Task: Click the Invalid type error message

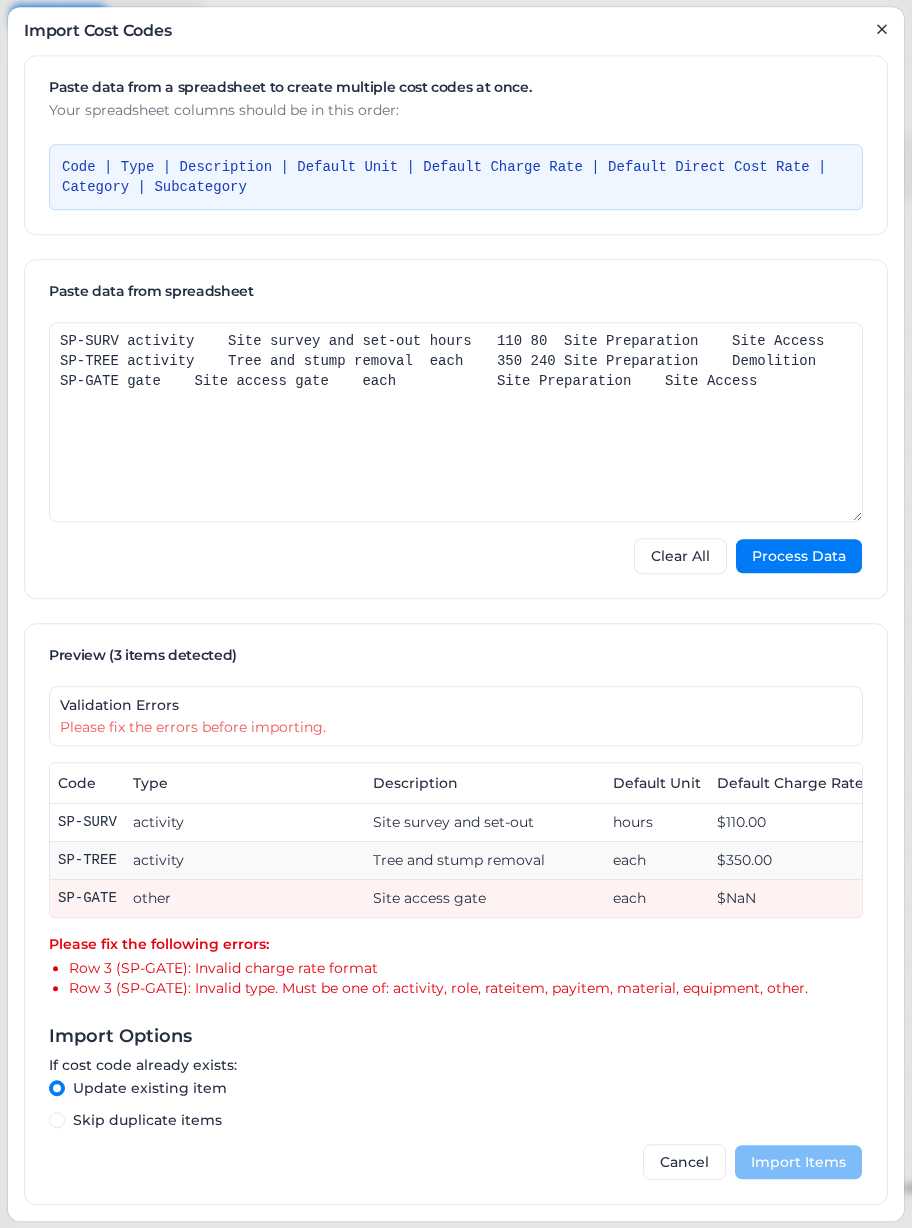Action: click(x=438, y=988)
